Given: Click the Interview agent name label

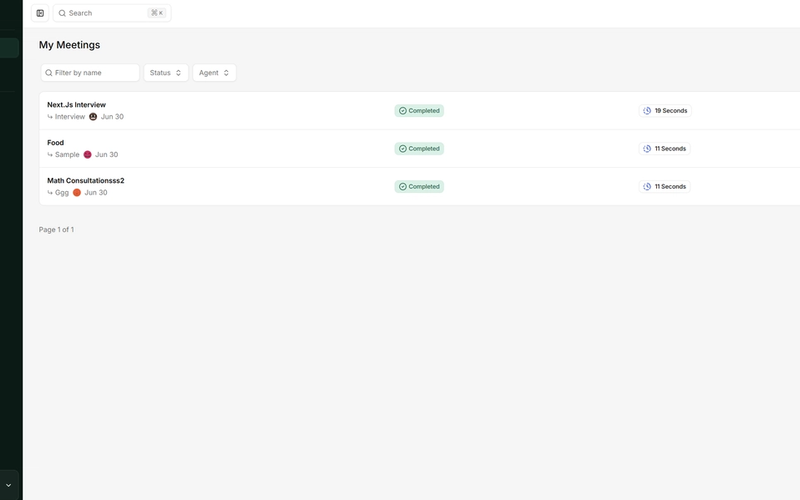Looking at the screenshot, I should [x=70, y=117].
